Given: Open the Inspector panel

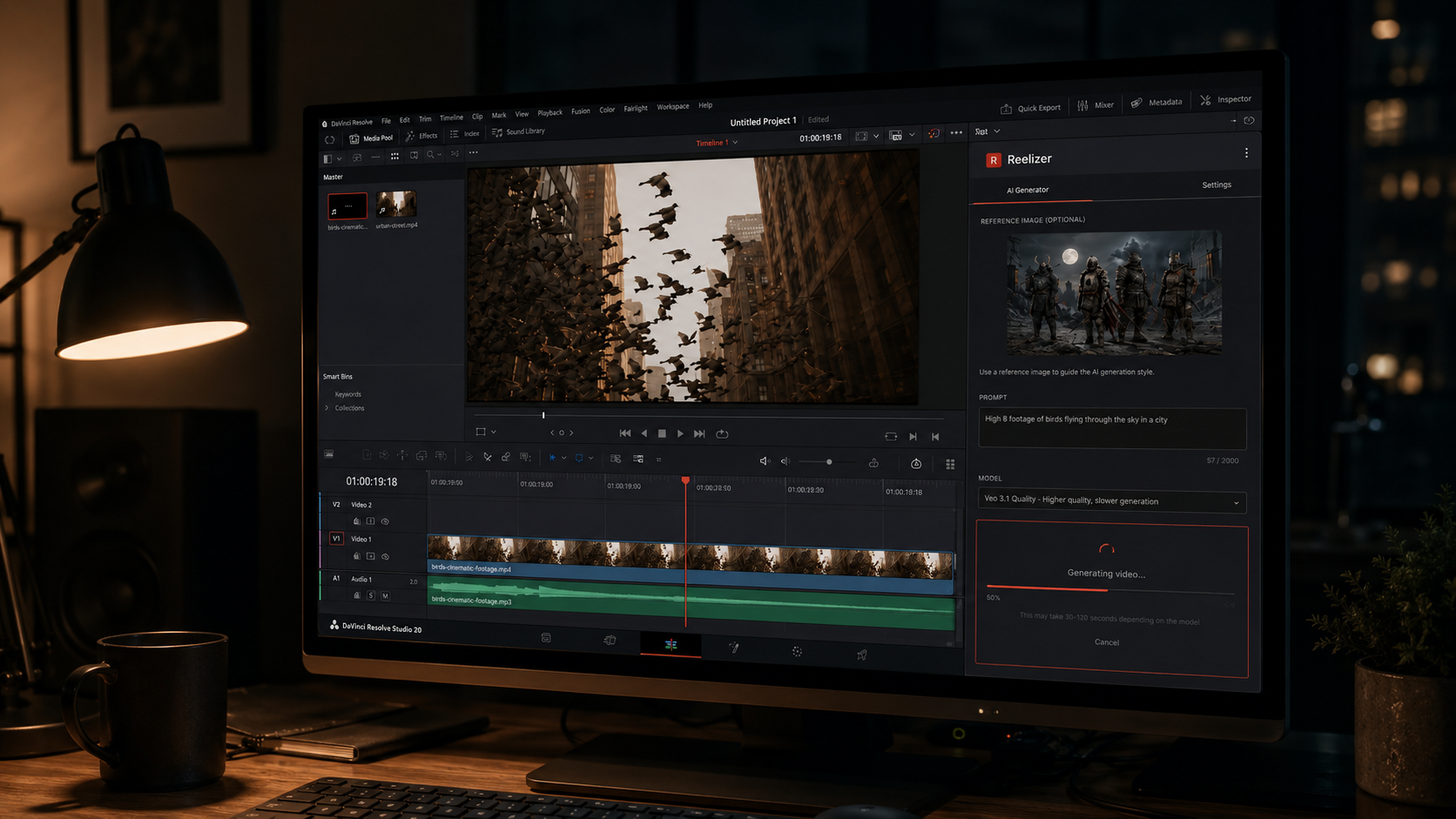Looking at the screenshot, I should coord(1226,99).
